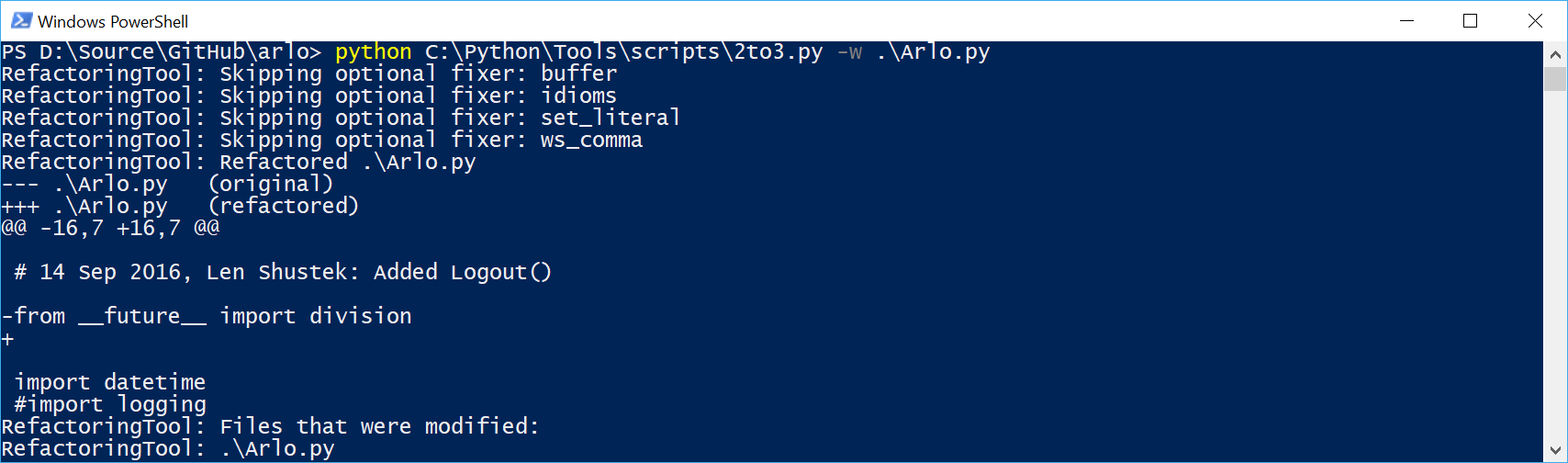
Task: Click the 'set_literal' fixer line
Action: click(341, 119)
